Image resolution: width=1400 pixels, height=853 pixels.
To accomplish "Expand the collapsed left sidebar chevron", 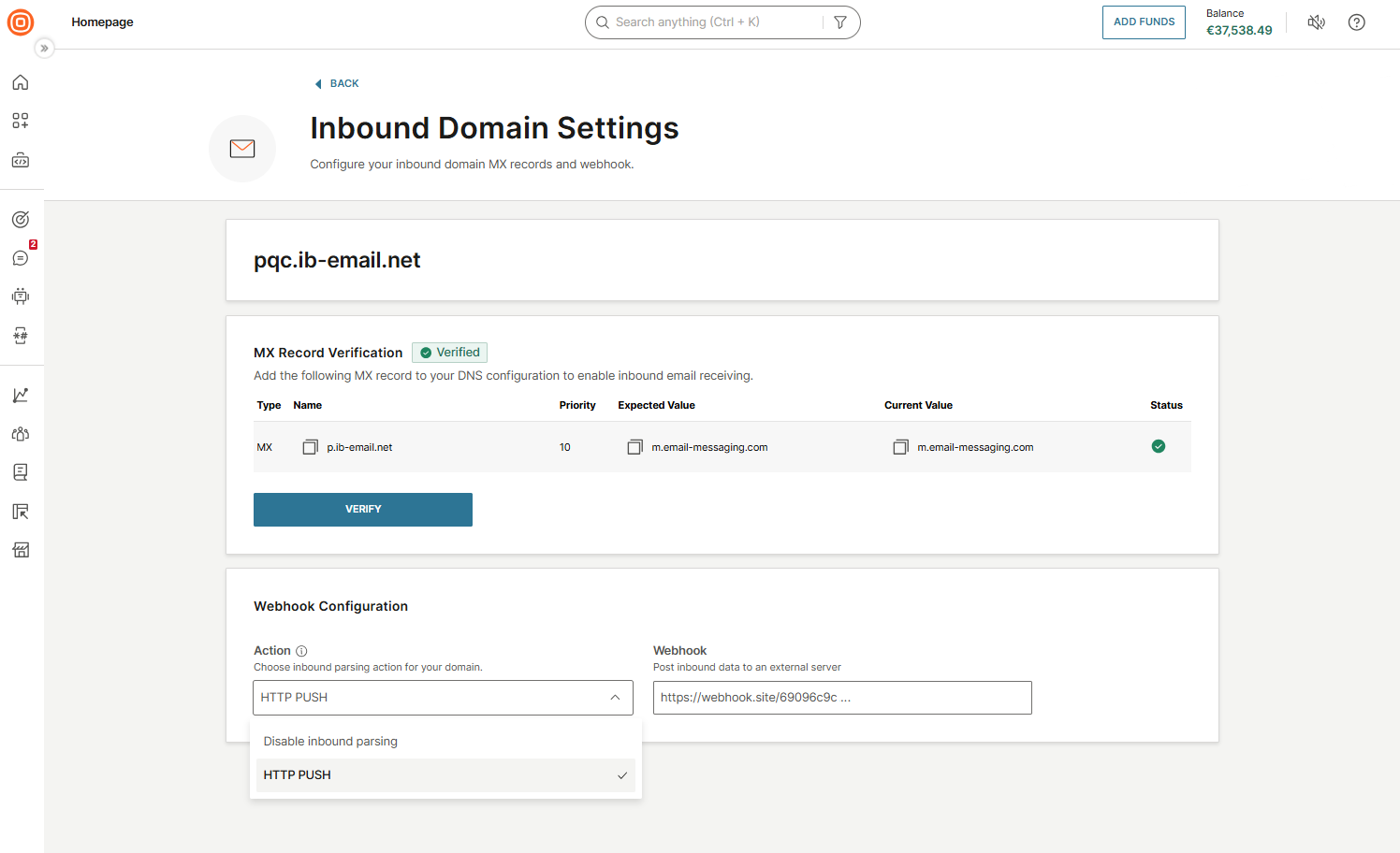I will coord(44,47).
